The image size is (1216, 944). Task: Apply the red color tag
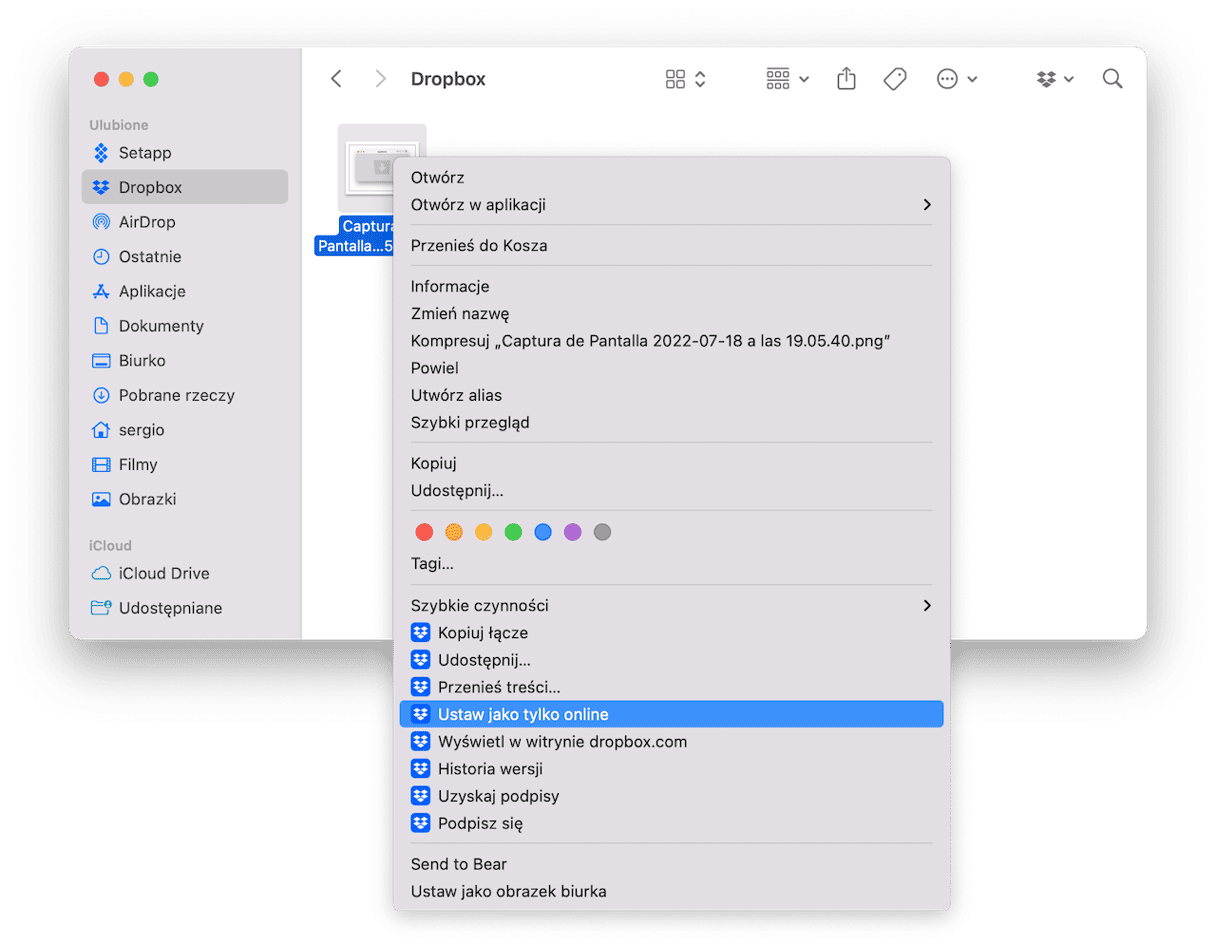(424, 532)
